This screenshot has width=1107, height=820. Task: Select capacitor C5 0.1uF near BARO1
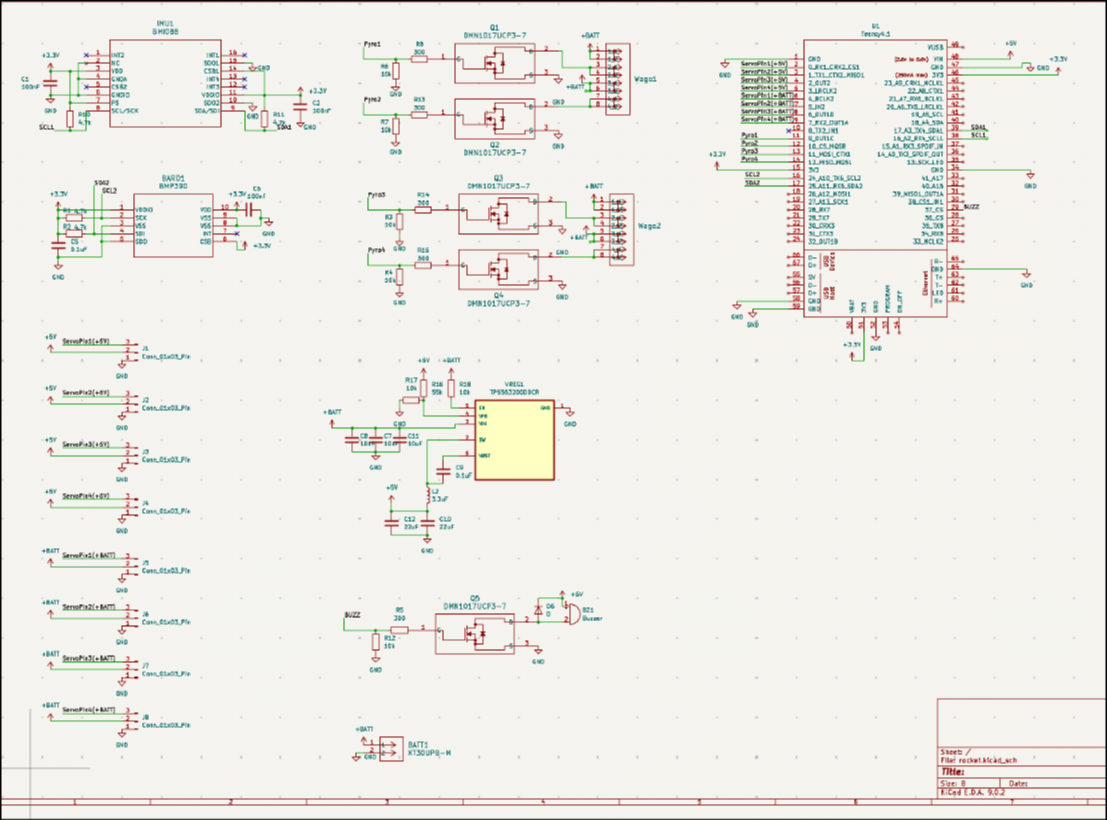[x=59, y=245]
